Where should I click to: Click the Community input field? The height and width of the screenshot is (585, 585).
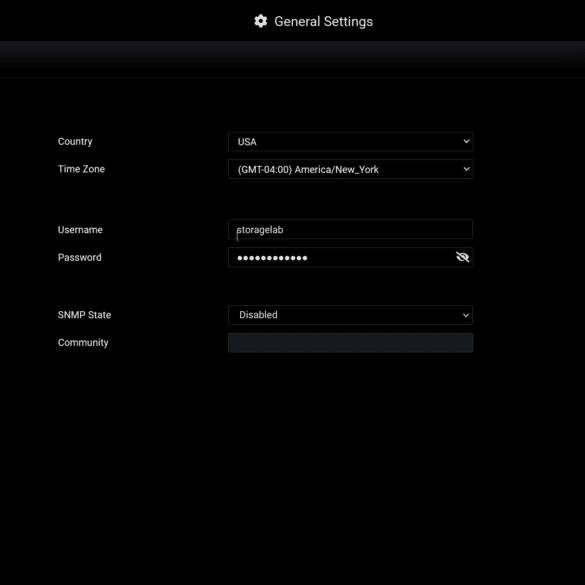pyautogui.click(x=350, y=342)
